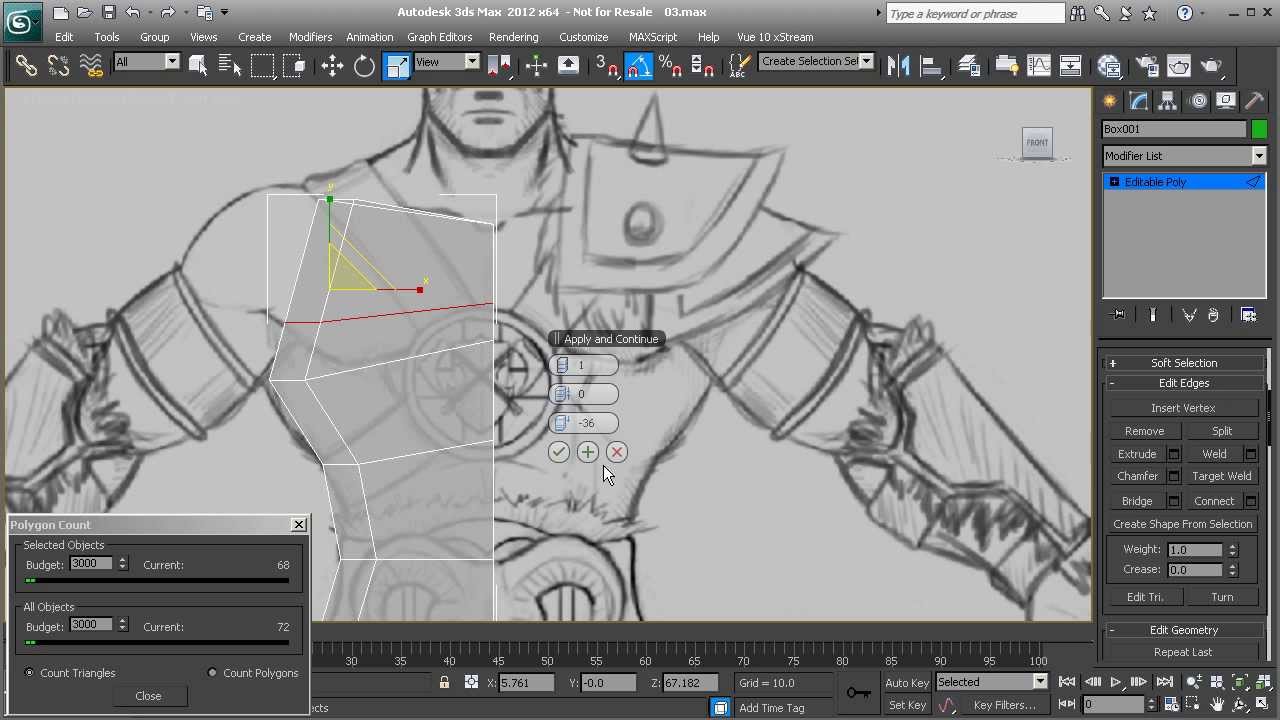Screen dimensions: 1280x720
Task: Collapse the Edit Edges rollout
Action: click(x=1183, y=383)
